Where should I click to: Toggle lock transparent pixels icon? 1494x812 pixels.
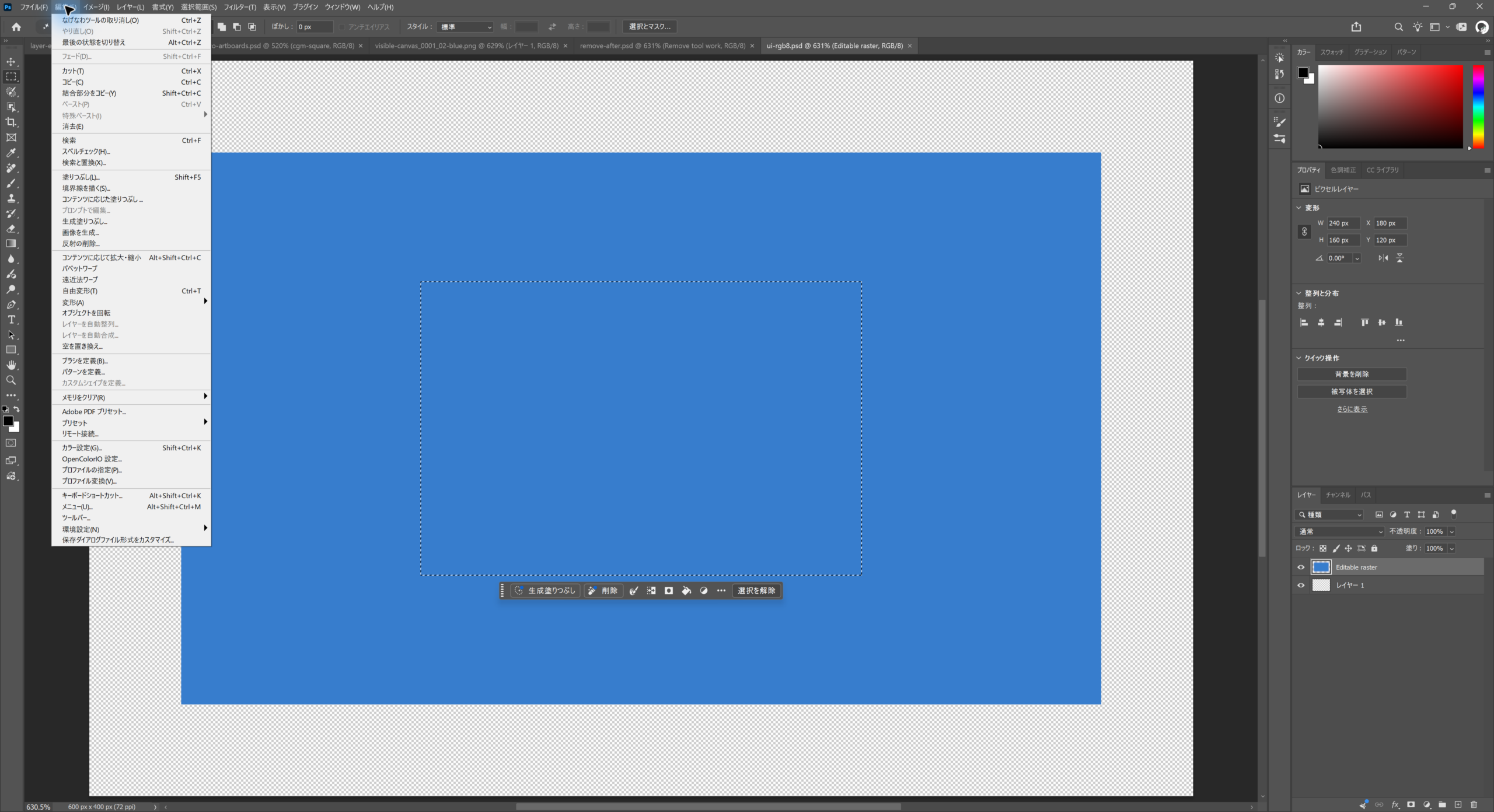1323,548
